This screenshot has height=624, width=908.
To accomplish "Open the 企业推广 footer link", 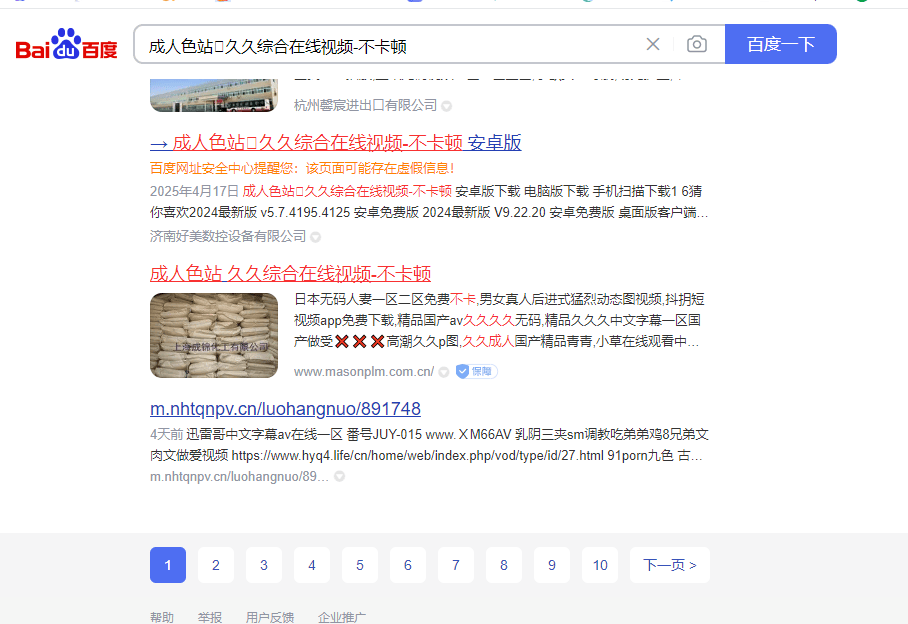I will [x=342, y=617].
